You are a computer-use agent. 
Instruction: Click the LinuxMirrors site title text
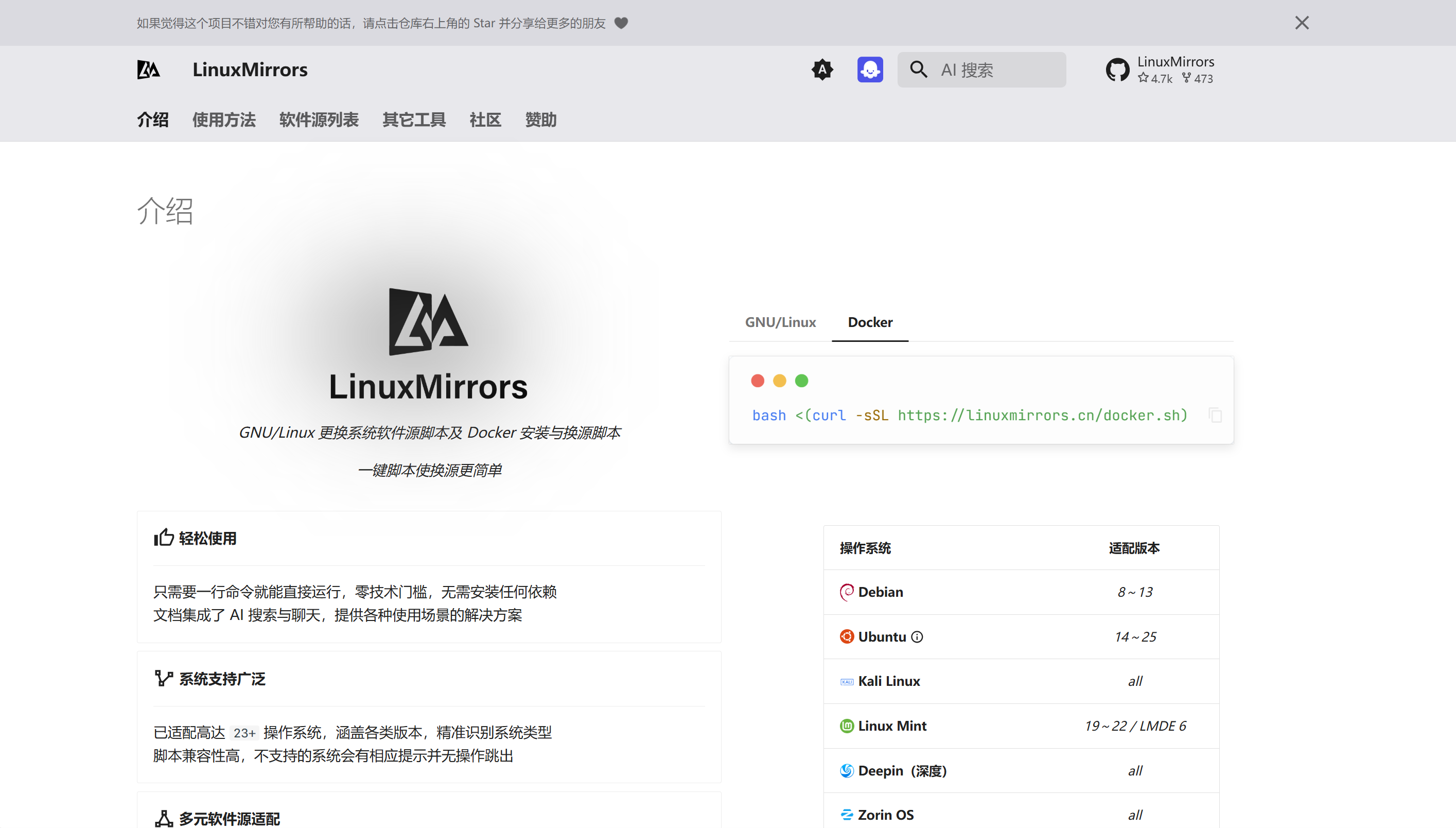click(250, 70)
